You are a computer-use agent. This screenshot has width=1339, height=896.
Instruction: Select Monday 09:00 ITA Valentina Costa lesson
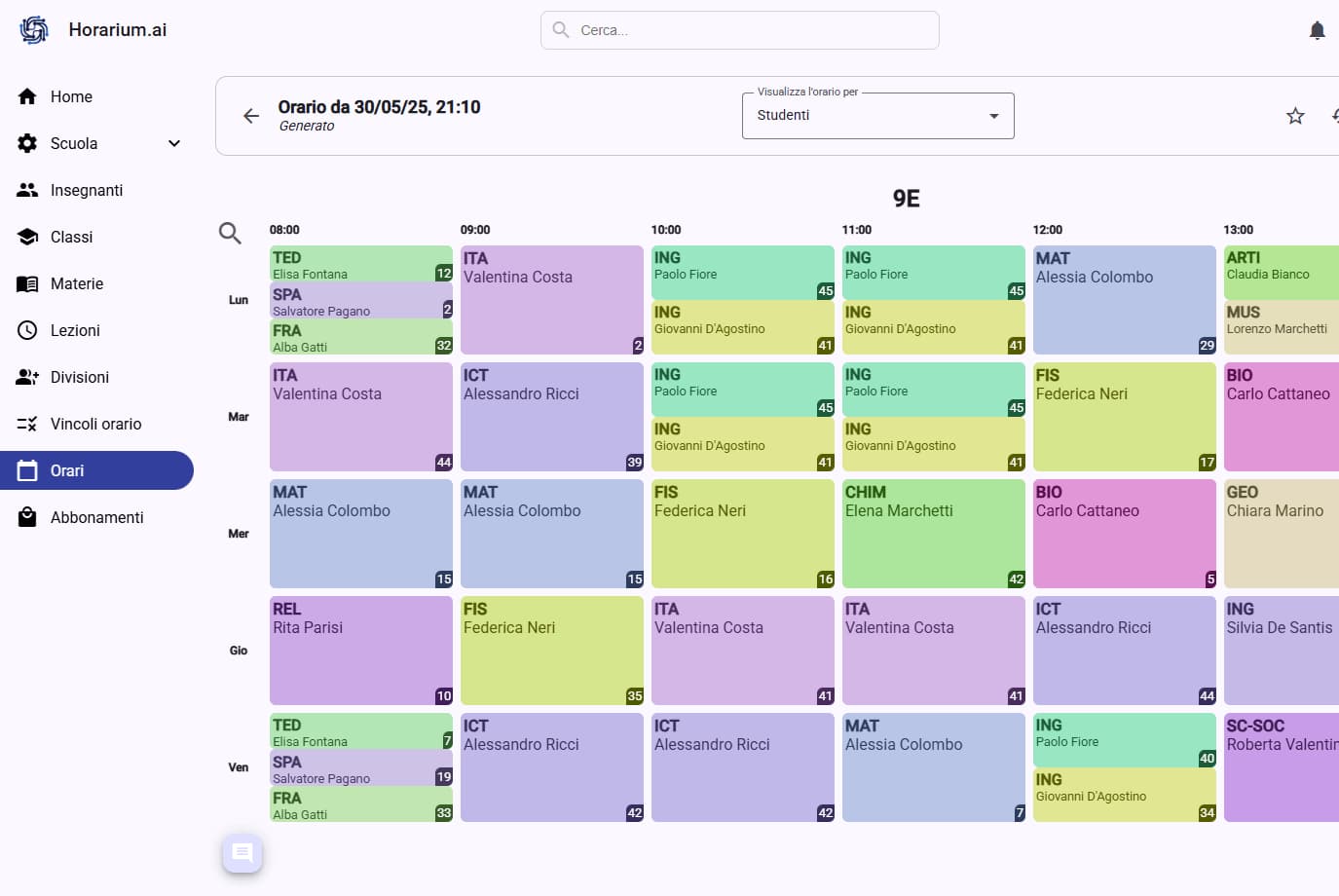[x=551, y=300]
